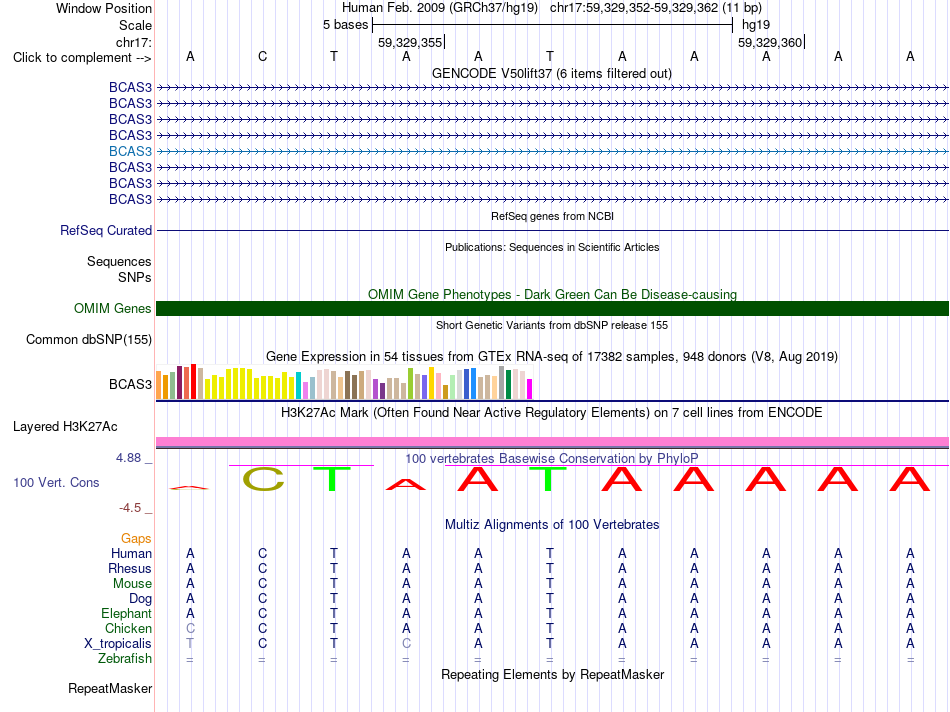Click the light-blue highlighted BCAS3 transcript label
The height and width of the screenshot is (712, 950).
tap(130, 151)
